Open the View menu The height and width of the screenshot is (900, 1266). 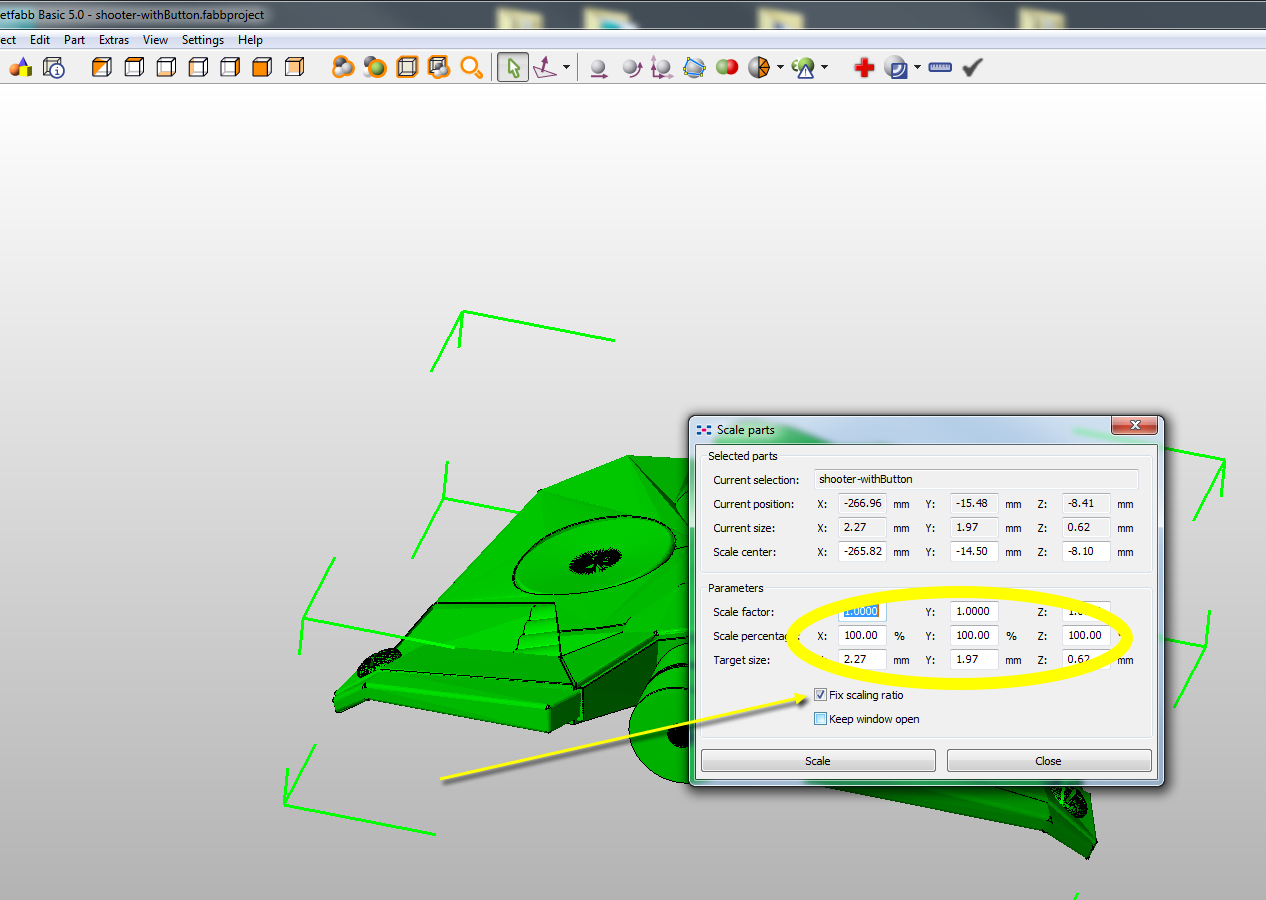[155, 40]
